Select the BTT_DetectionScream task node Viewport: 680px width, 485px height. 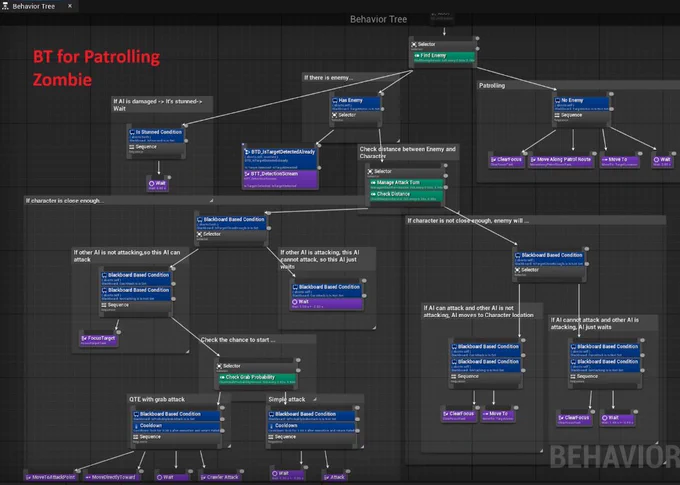tap(280, 179)
